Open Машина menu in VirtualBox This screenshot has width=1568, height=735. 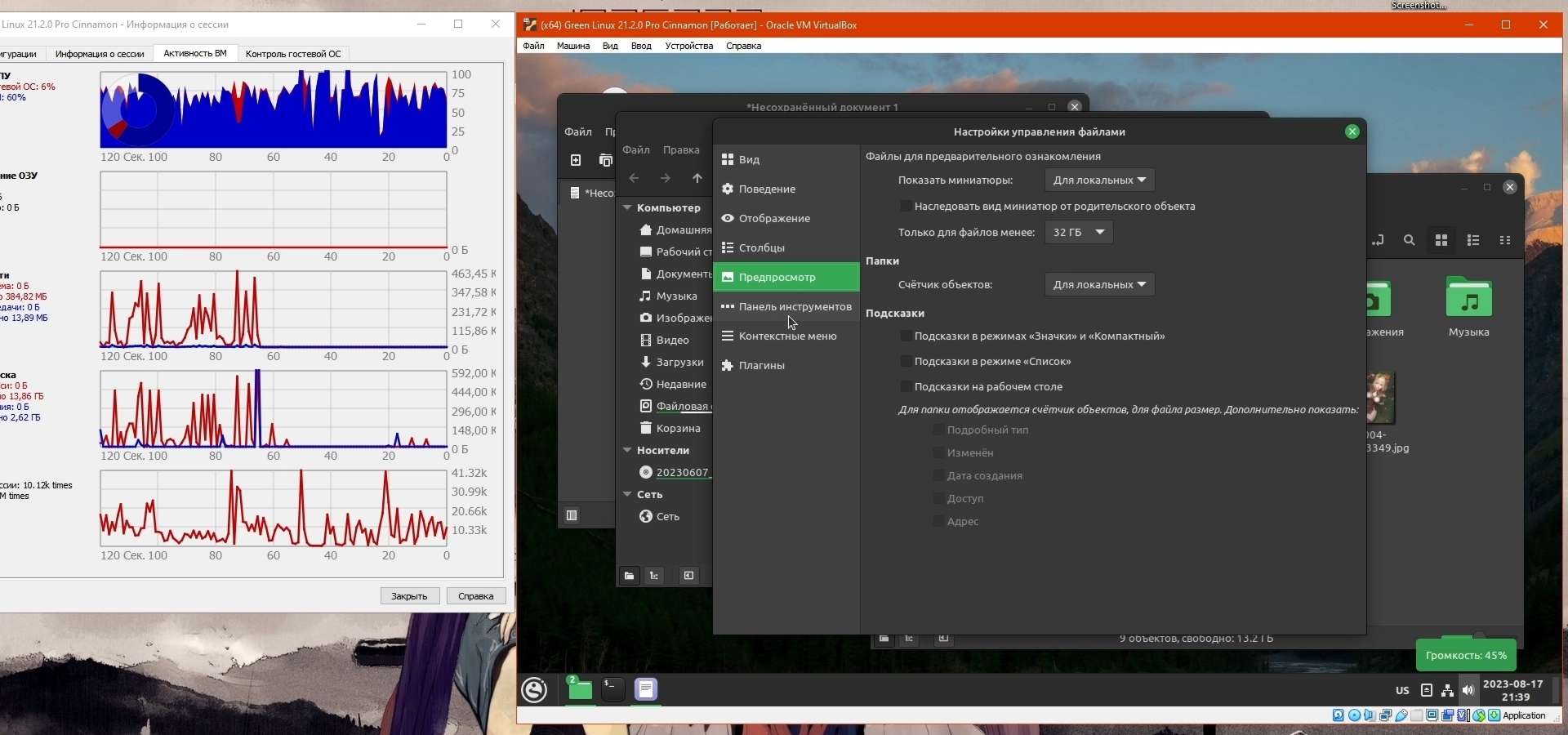[x=573, y=46]
